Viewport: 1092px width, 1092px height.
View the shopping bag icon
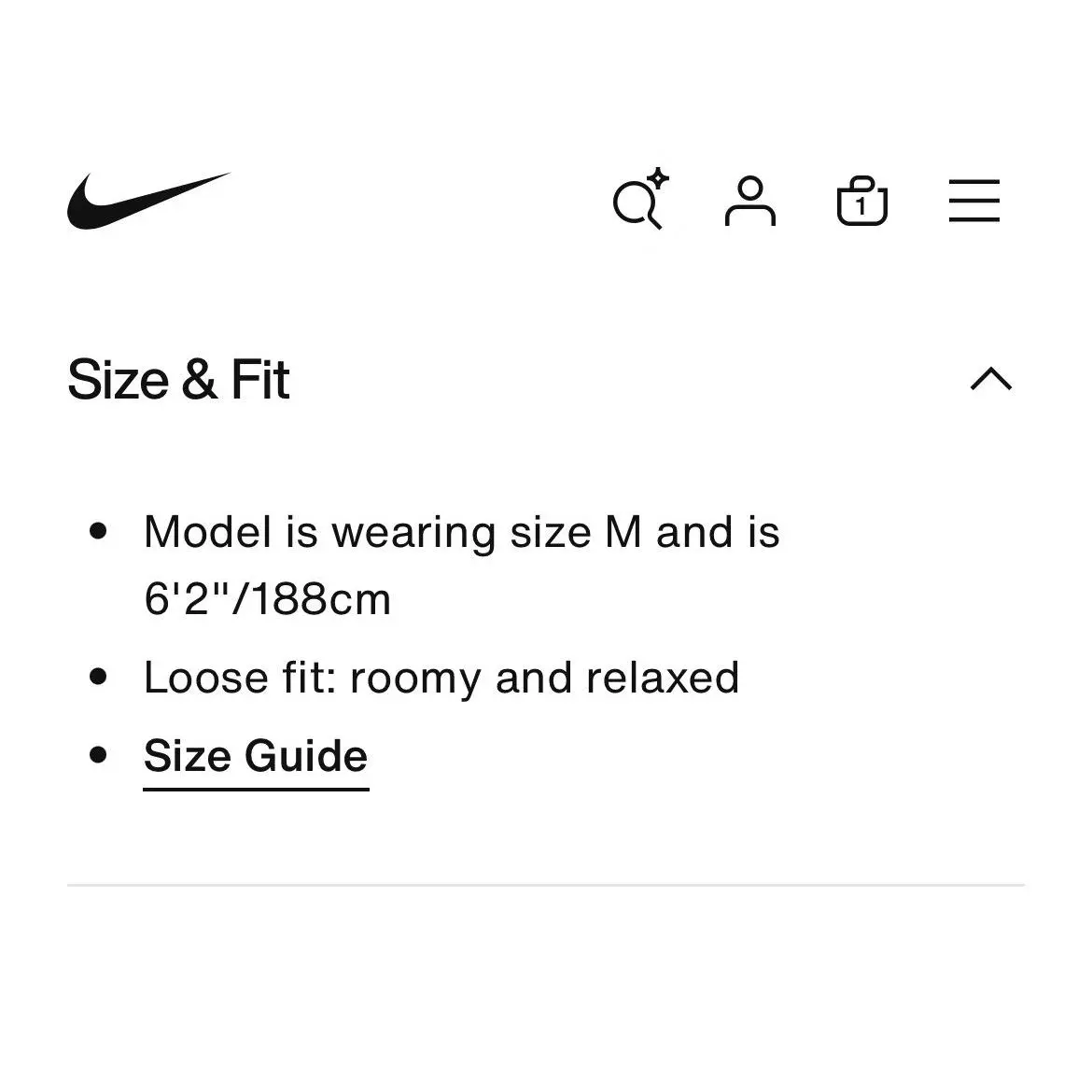pyautogui.click(x=862, y=201)
